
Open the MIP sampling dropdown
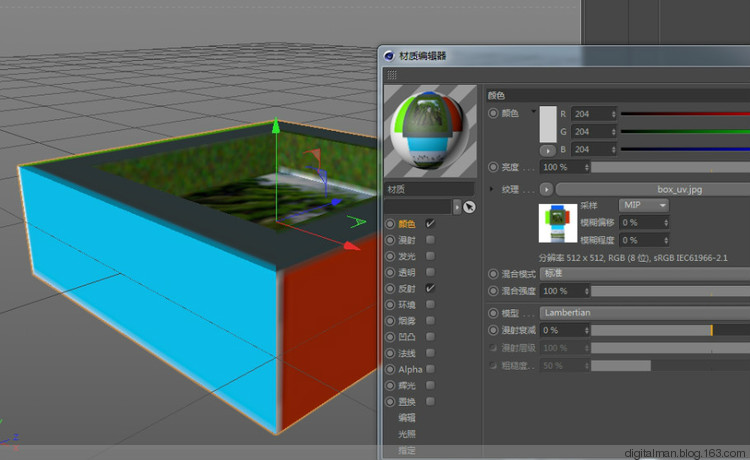[643, 205]
